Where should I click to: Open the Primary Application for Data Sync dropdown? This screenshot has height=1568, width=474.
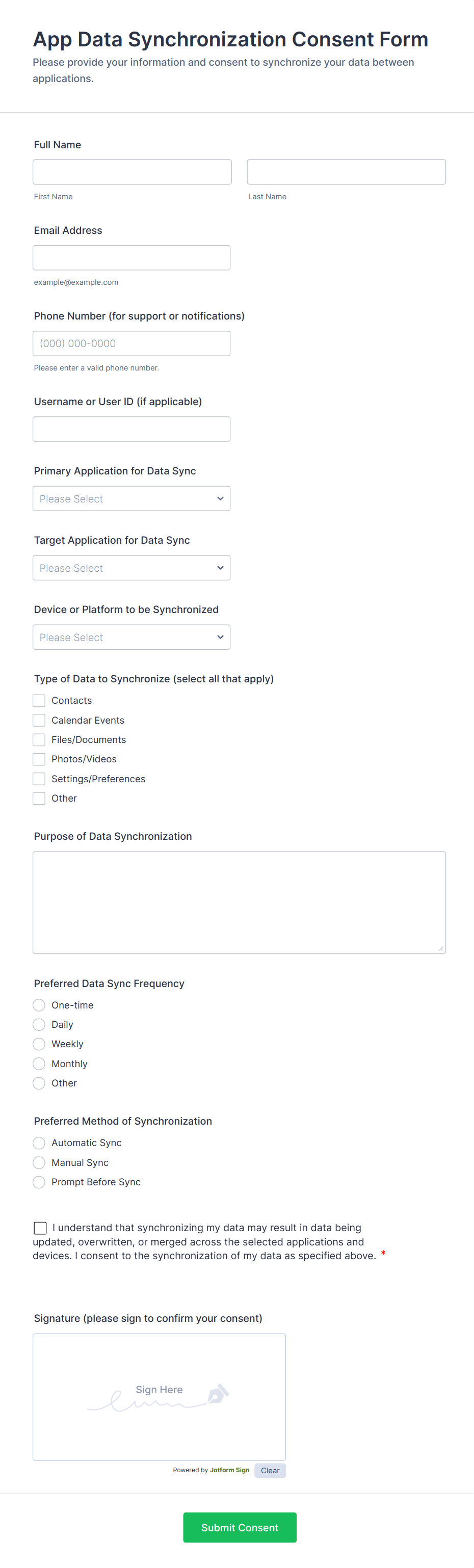click(x=131, y=498)
